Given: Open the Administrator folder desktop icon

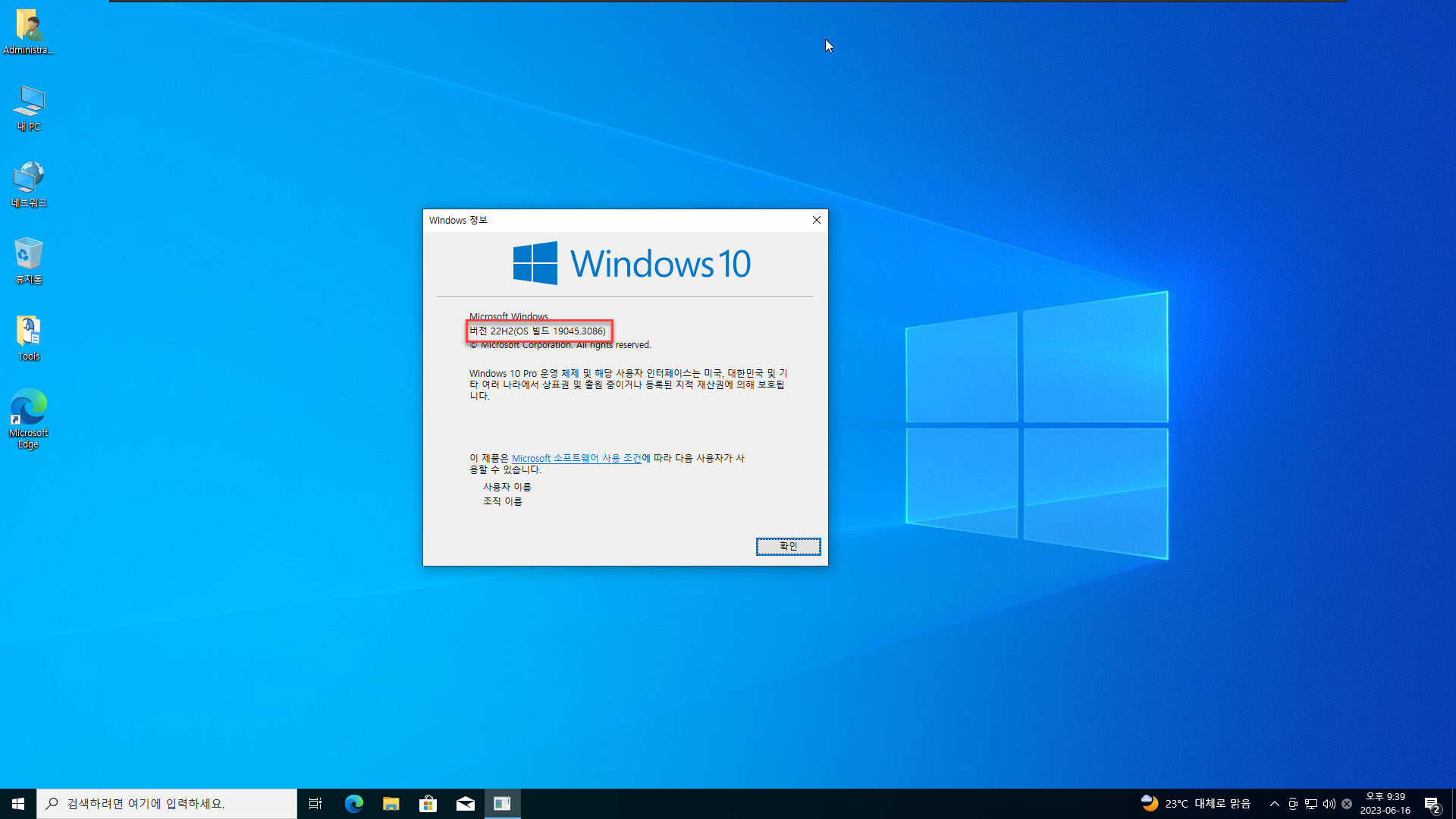Looking at the screenshot, I should 29,32.
